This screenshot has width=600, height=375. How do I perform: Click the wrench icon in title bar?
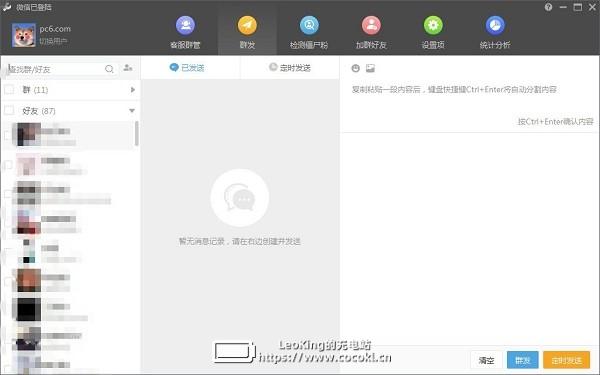(7, 7)
